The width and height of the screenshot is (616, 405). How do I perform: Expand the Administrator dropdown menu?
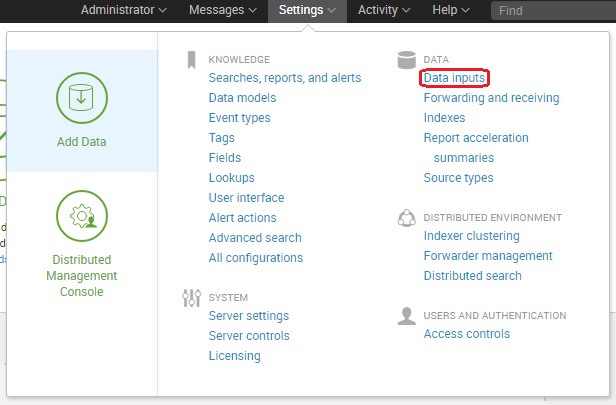point(124,10)
